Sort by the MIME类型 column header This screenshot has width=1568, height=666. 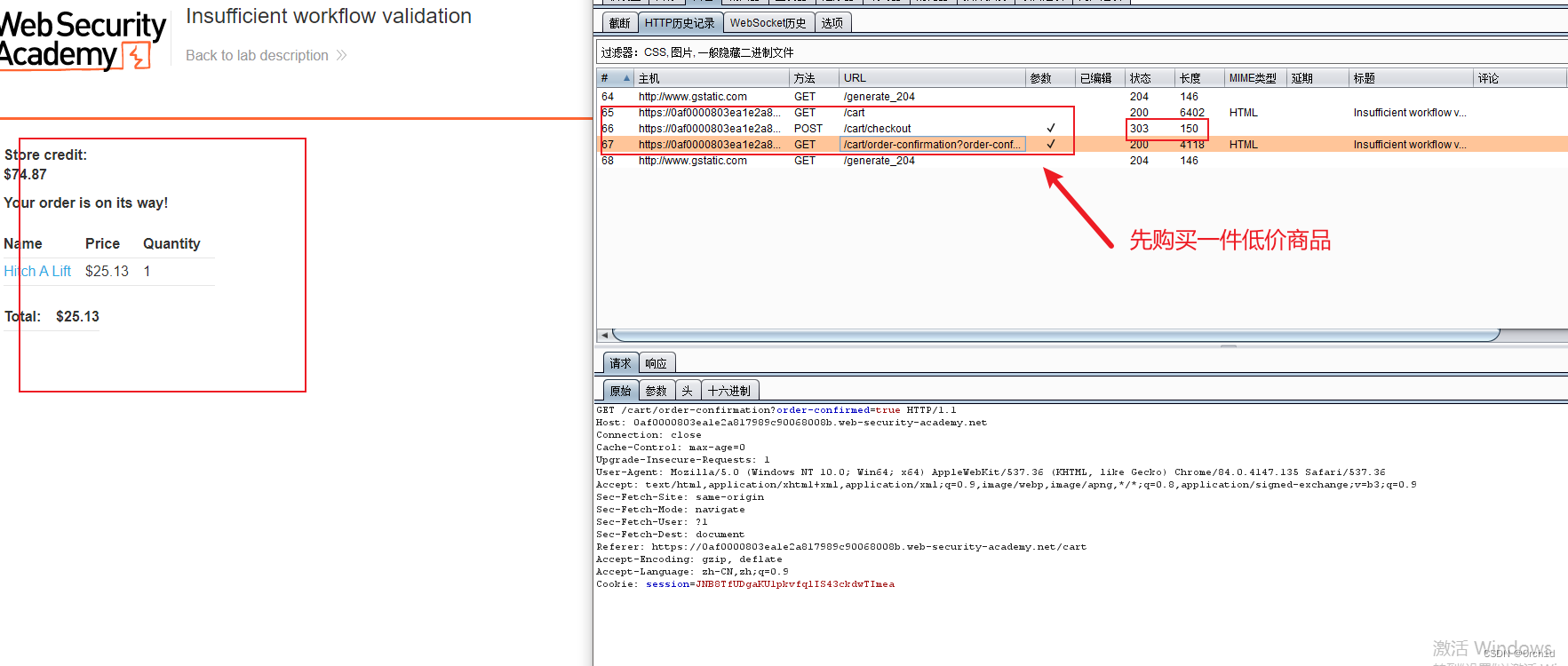click(x=1255, y=78)
